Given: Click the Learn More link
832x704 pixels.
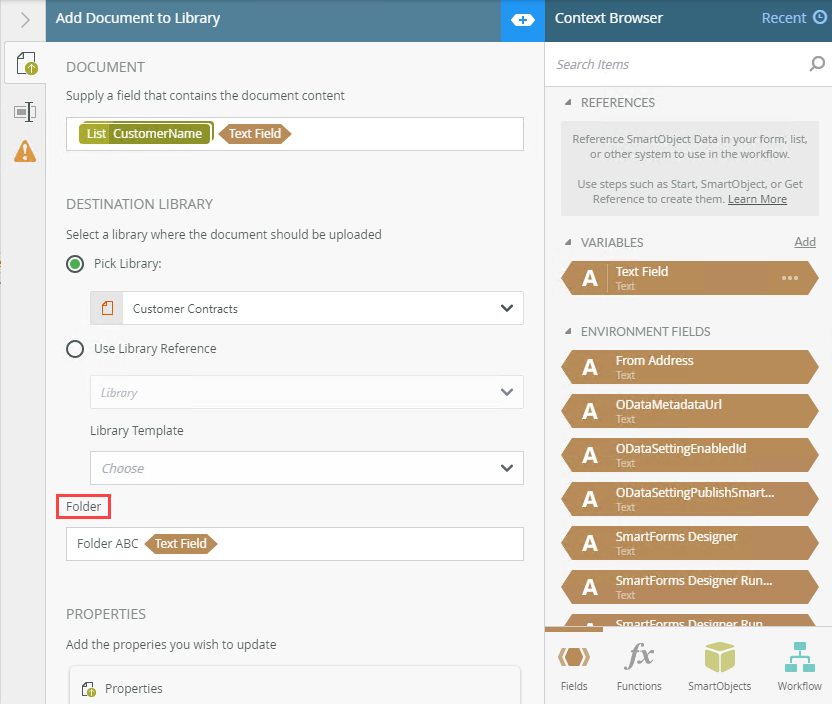Looking at the screenshot, I should pyautogui.click(x=757, y=199).
